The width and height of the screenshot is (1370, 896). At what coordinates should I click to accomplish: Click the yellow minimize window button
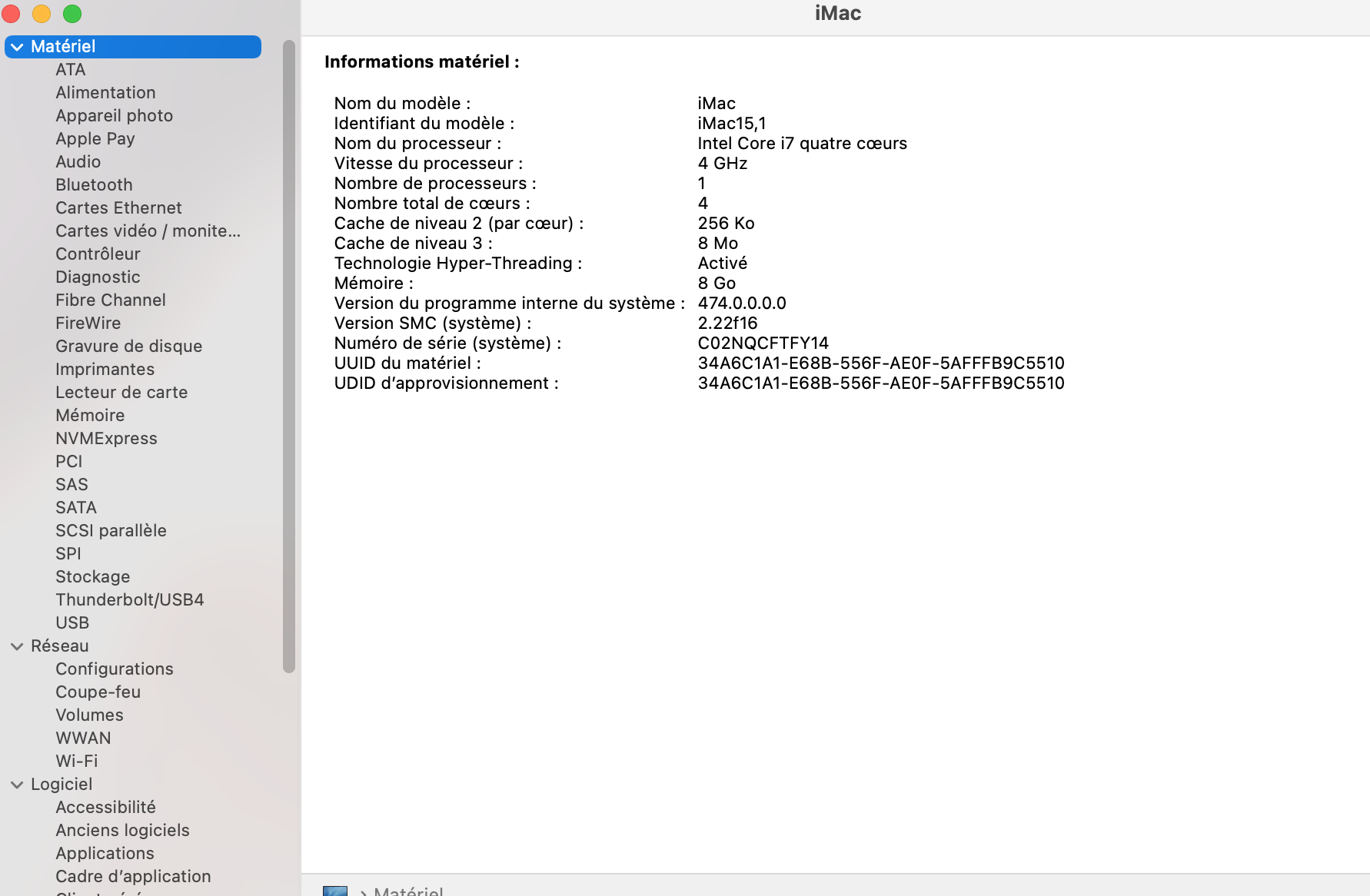point(42,14)
